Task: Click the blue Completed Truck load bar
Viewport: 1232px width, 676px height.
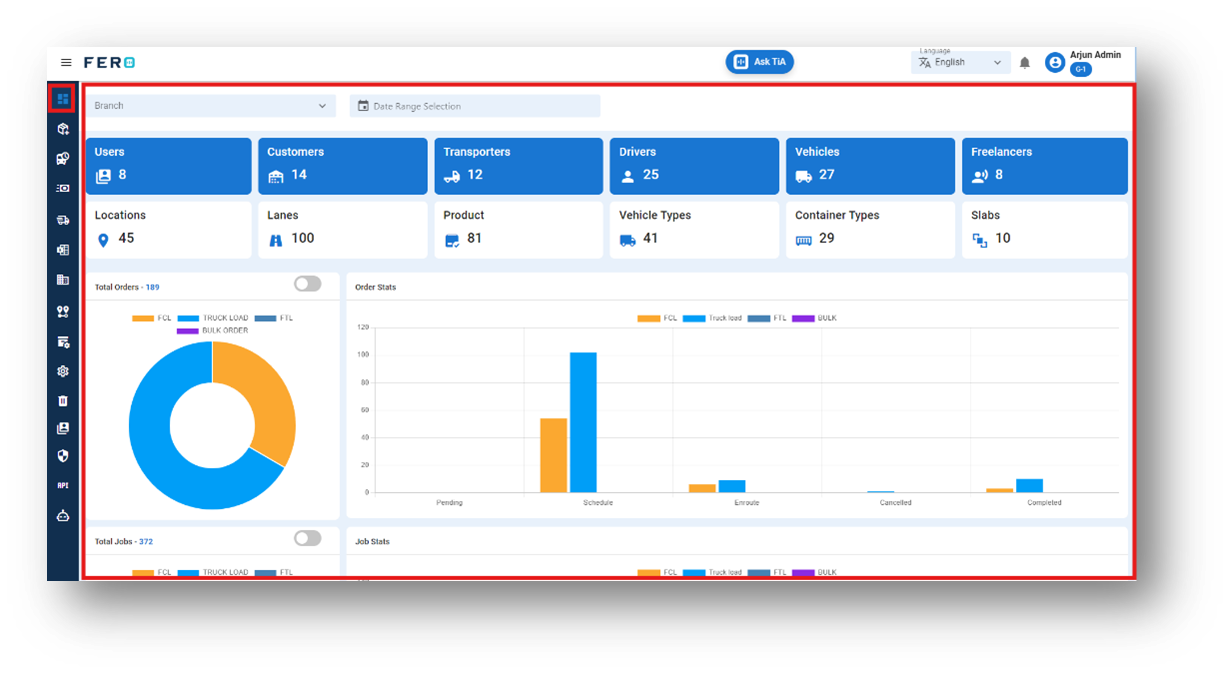Action: (1029, 485)
